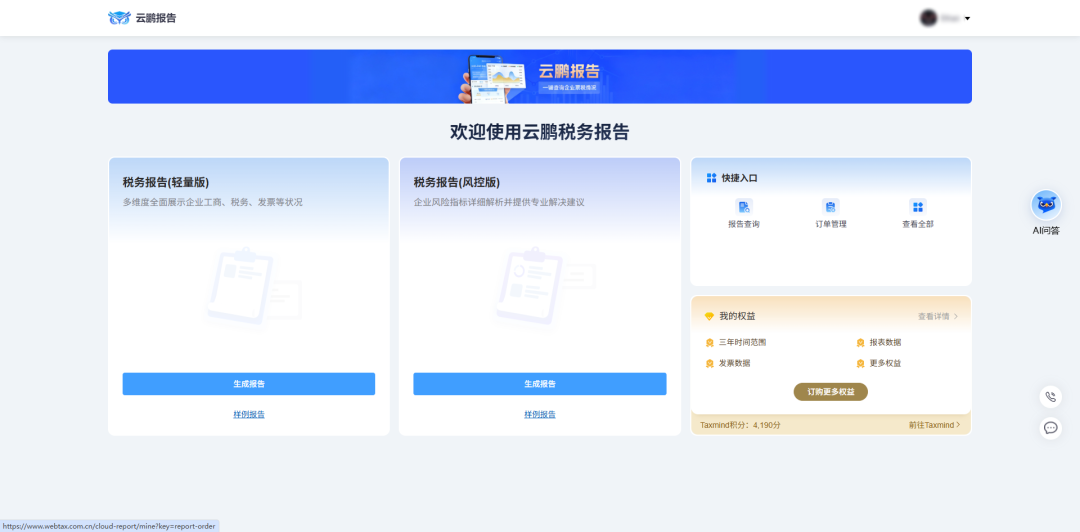Viewport: 1080px width, 532px height.
Task: Click the 发票数据 benefit text
Action: click(x=734, y=363)
